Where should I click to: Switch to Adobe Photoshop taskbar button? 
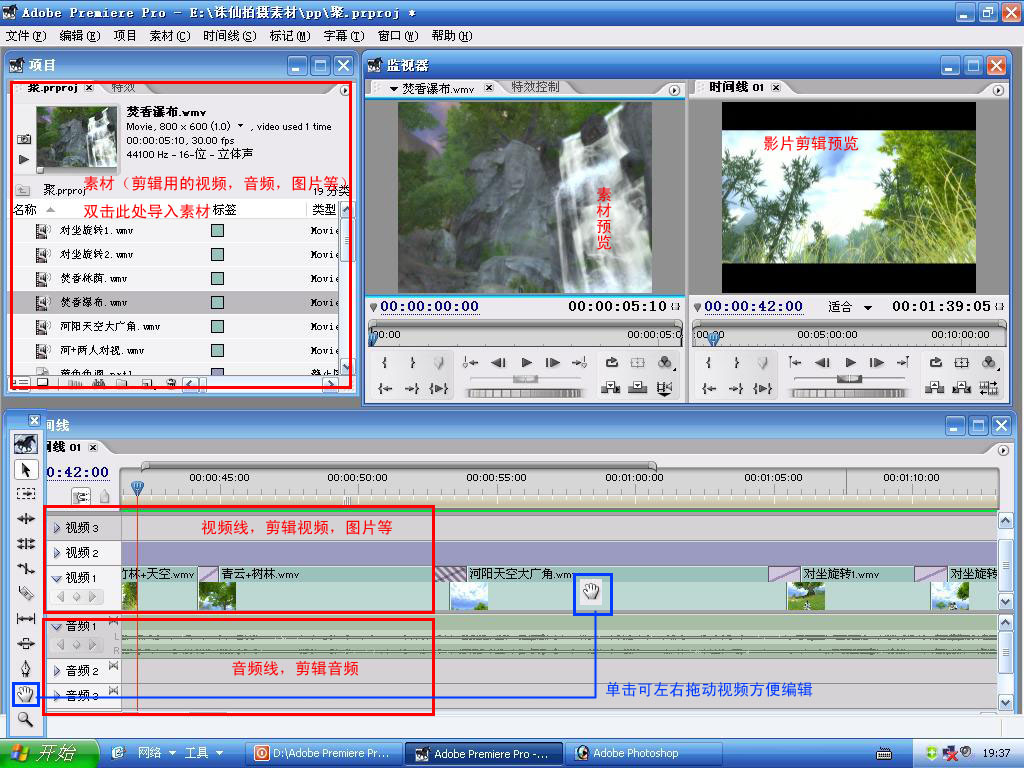tap(643, 754)
